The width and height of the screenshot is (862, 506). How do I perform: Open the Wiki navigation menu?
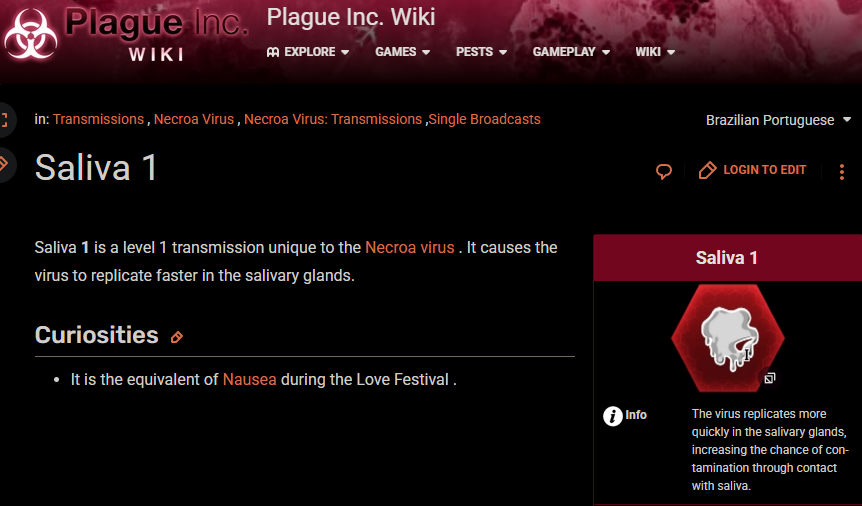point(655,52)
